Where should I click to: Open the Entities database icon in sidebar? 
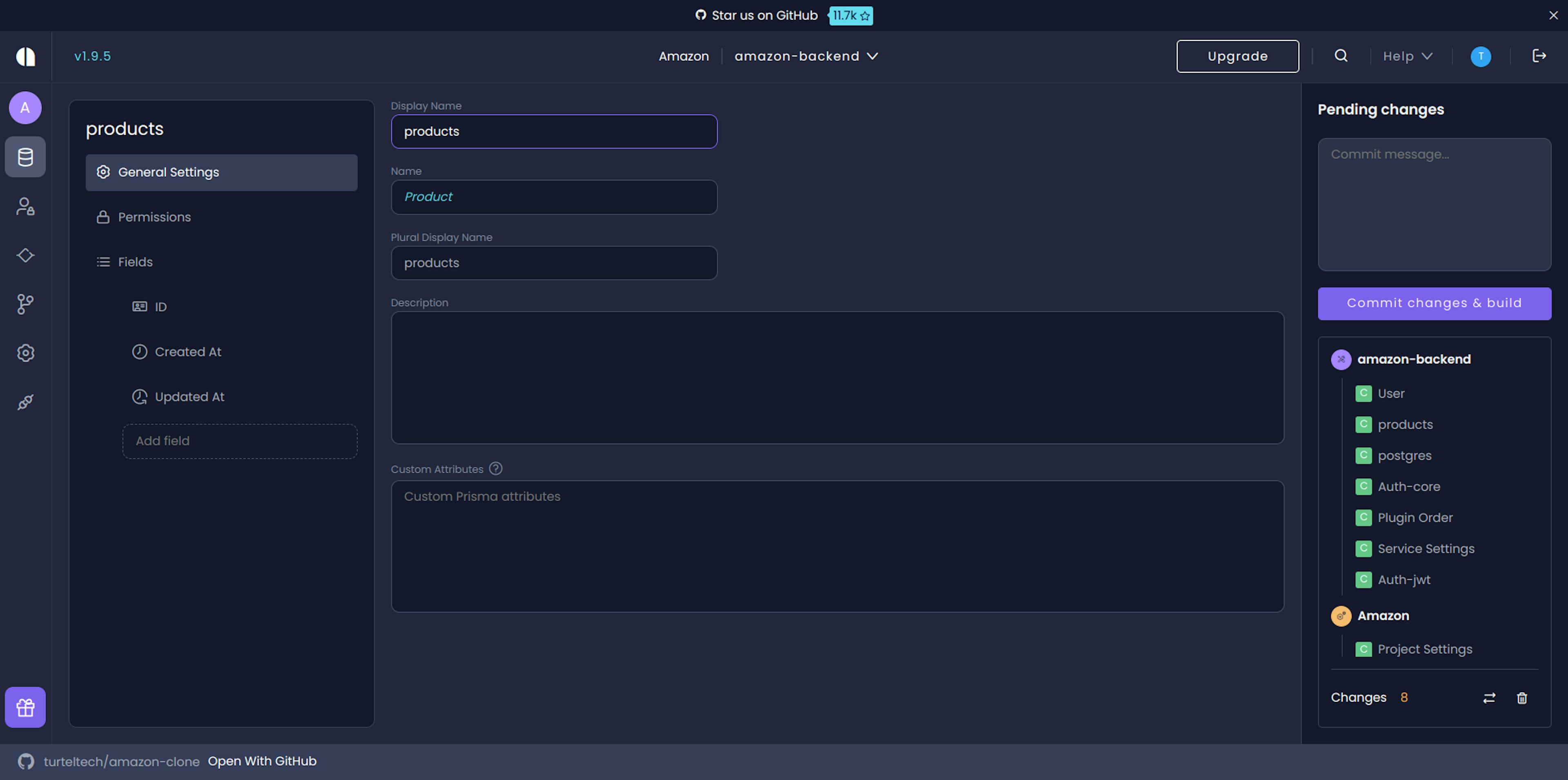[x=25, y=157]
